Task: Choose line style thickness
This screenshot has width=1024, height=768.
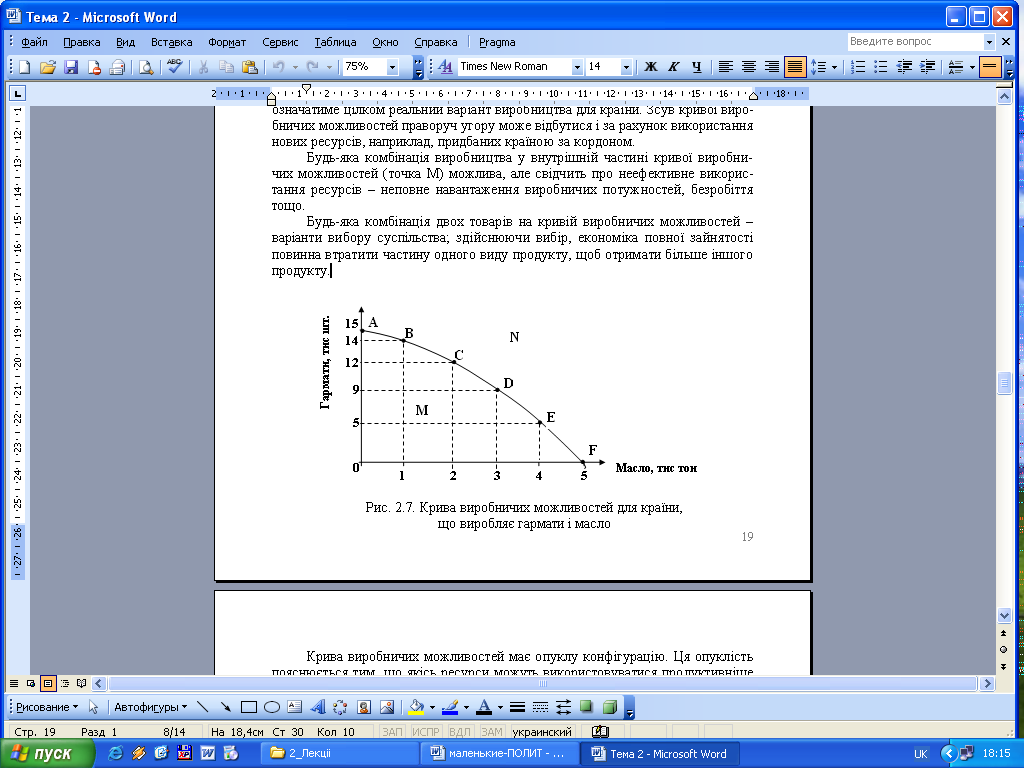Action: (x=517, y=707)
